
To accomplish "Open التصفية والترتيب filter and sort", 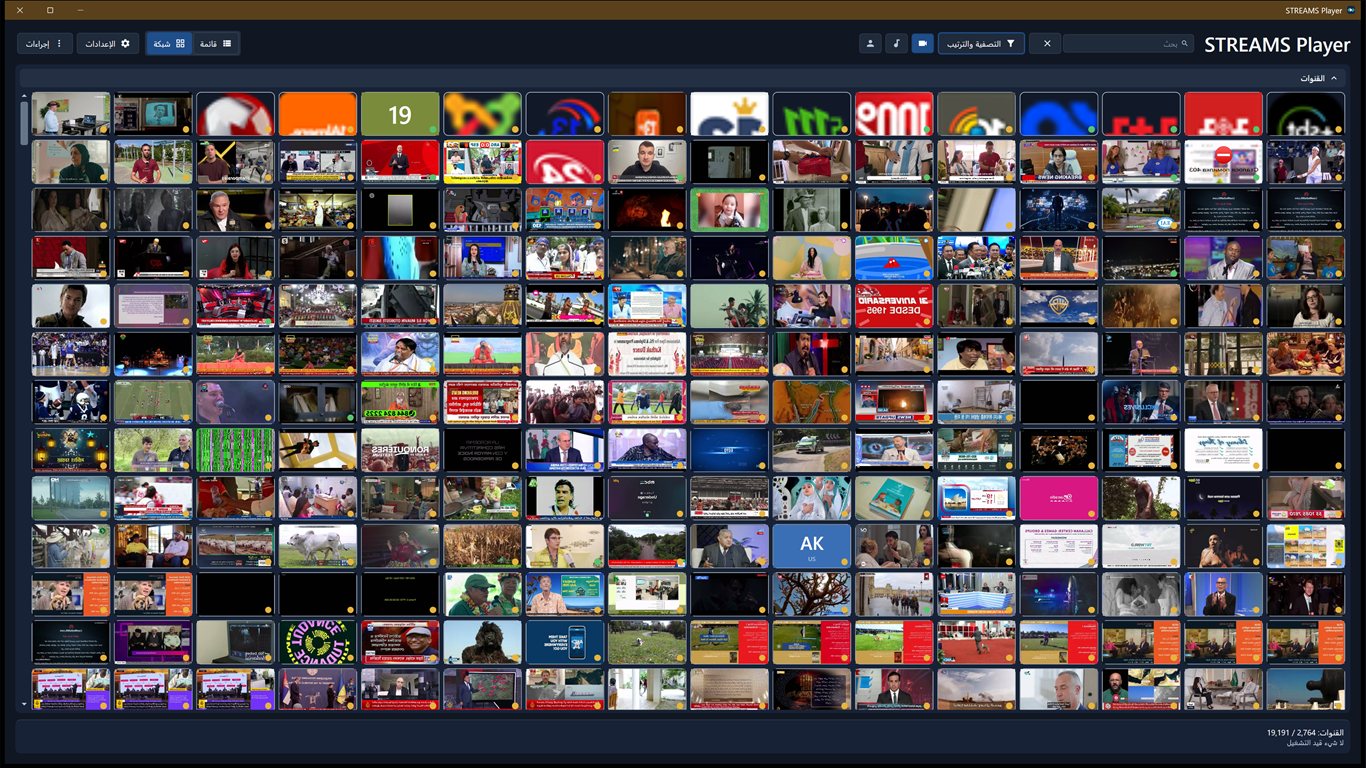I will click(981, 44).
